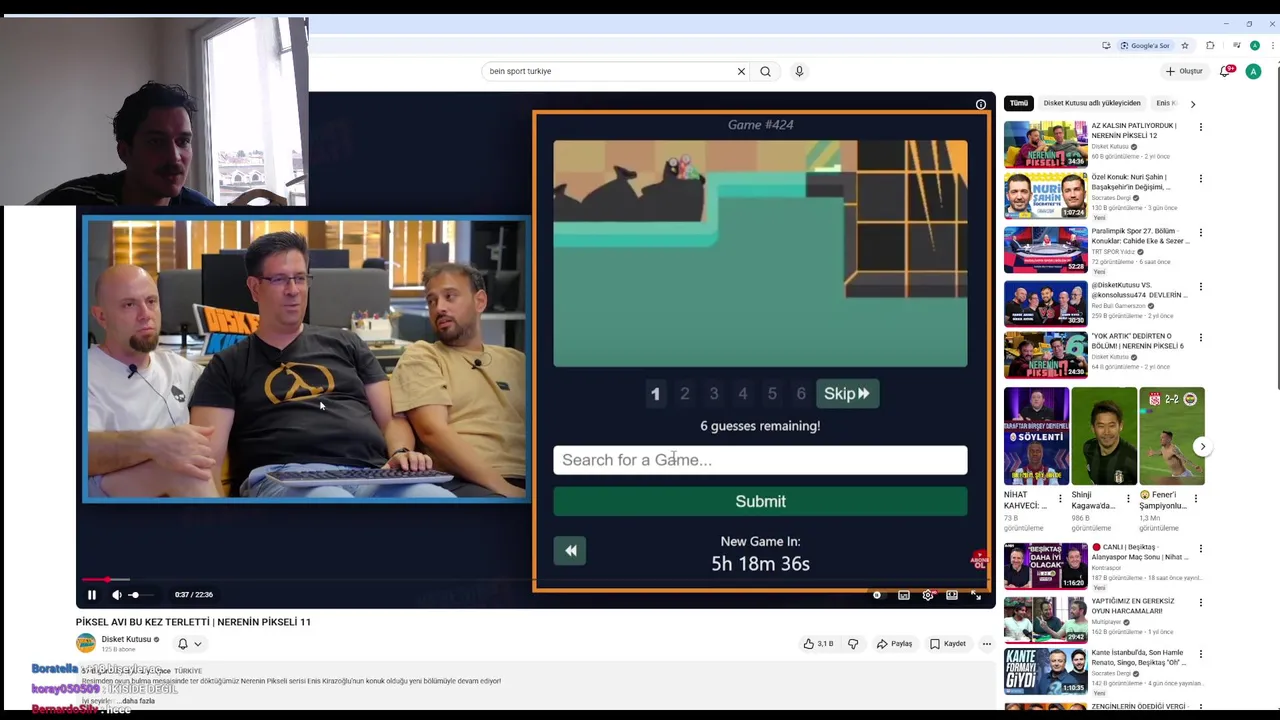Mute video with the speaker icon
The height and width of the screenshot is (720, 1280).
(x=116, y=595)
